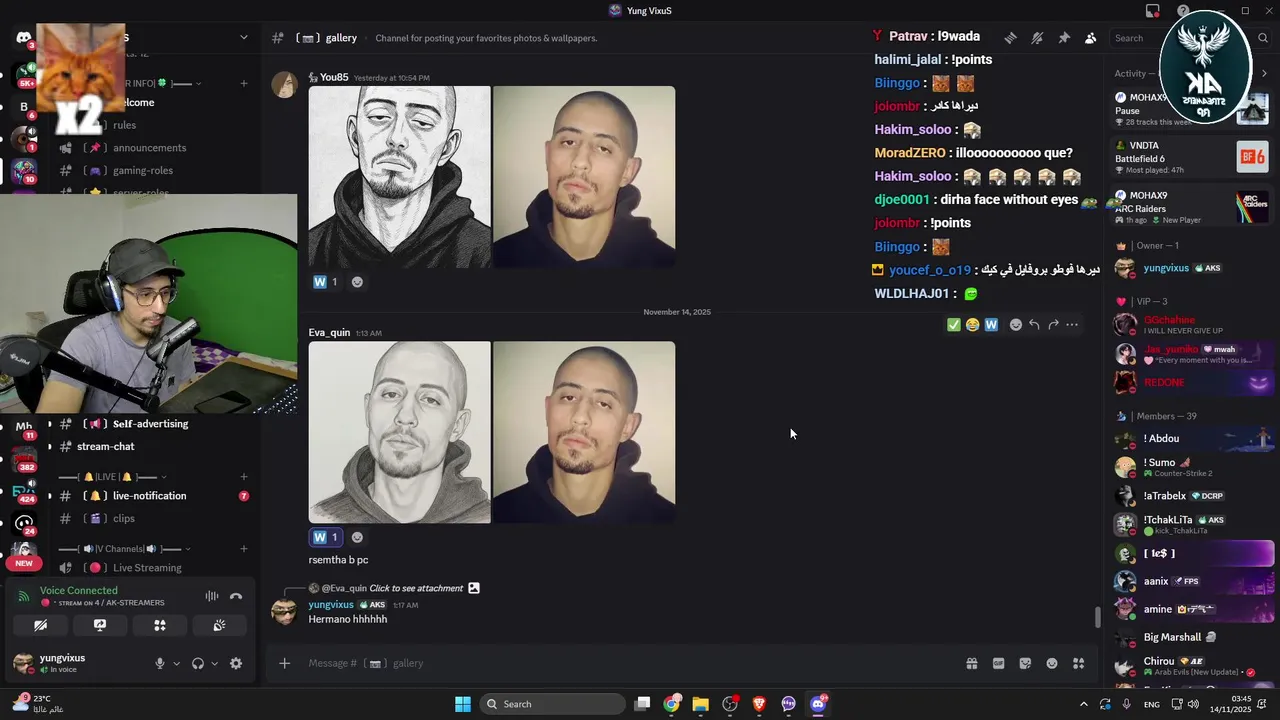Mute the microphone for yungvixus
Viewport: 1280px width, 720px height.
[159, 663]
